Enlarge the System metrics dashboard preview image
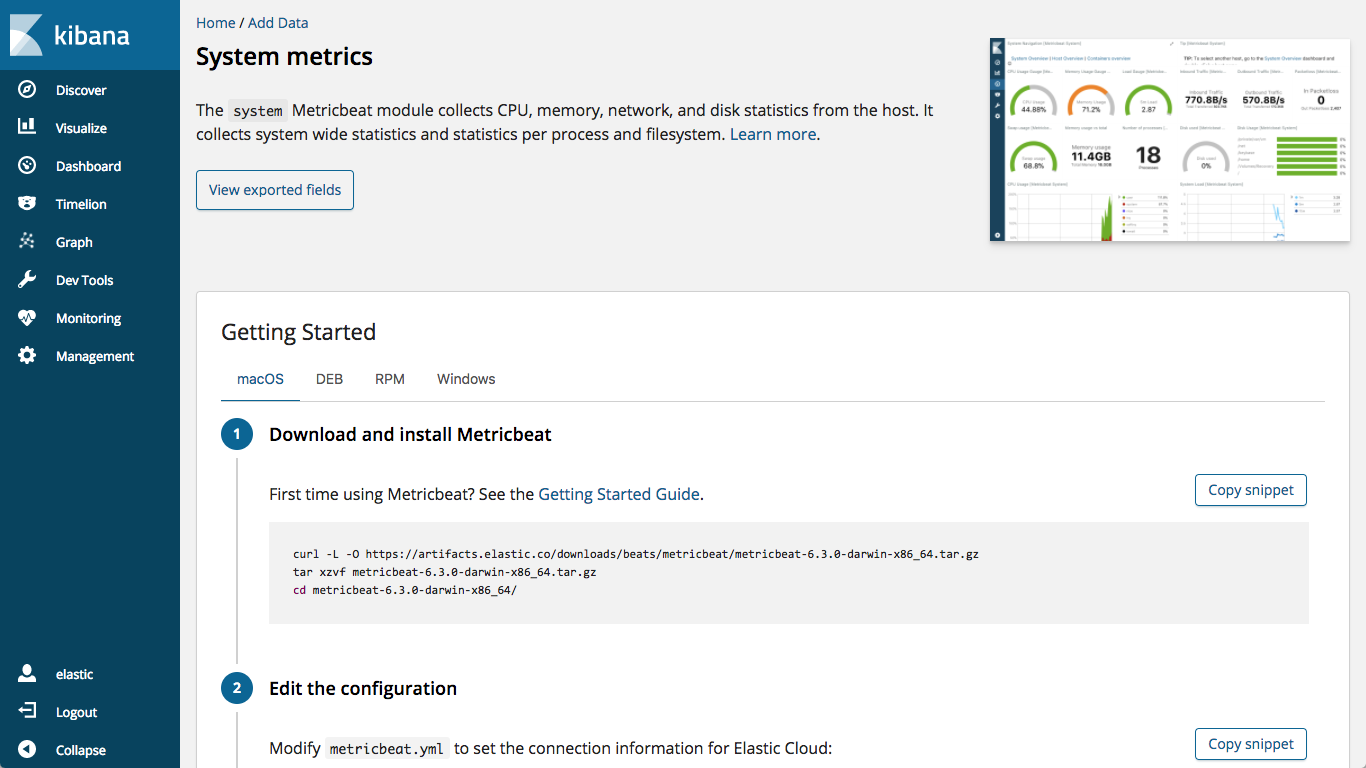The width and height of the screenshot is (1366, 768). click(x=1170, y=139)
